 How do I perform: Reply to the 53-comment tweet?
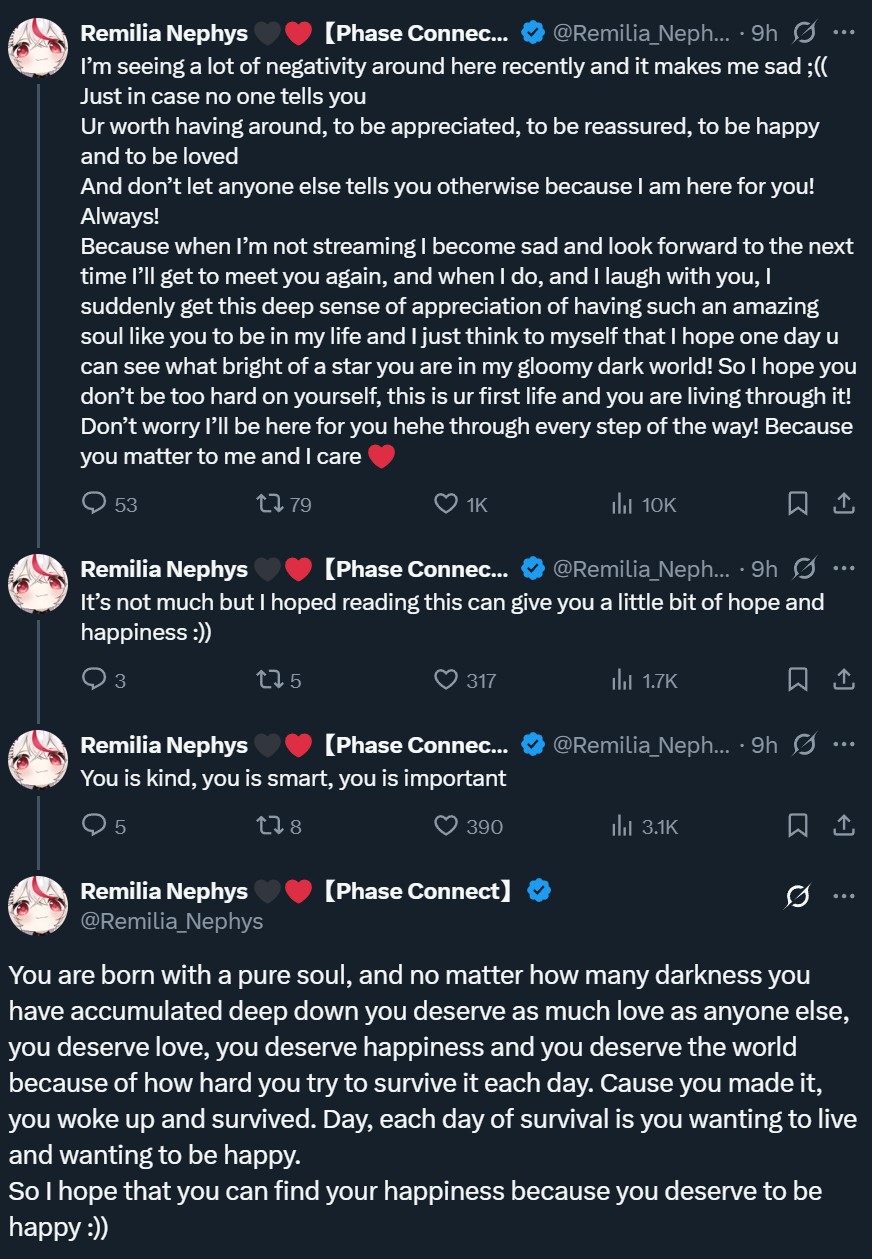(x=94, y=504)
